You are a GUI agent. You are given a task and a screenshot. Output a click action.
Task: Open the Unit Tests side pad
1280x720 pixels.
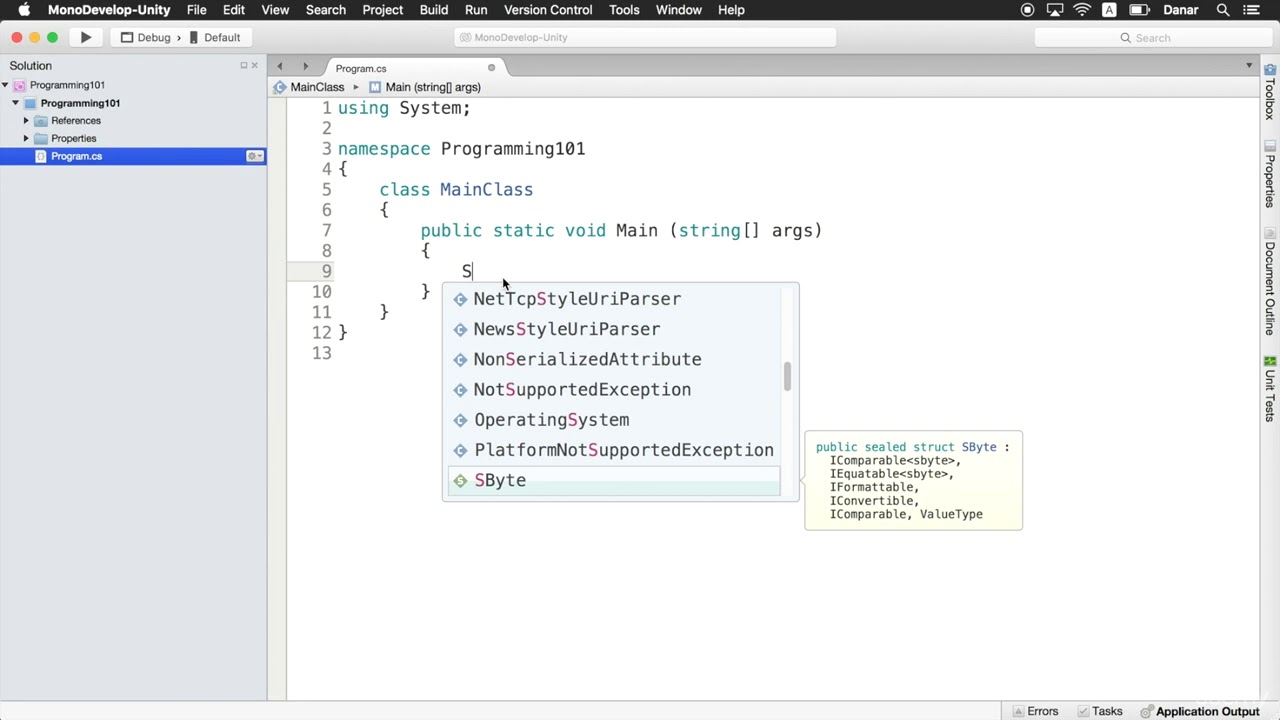tap(1270, 388)
